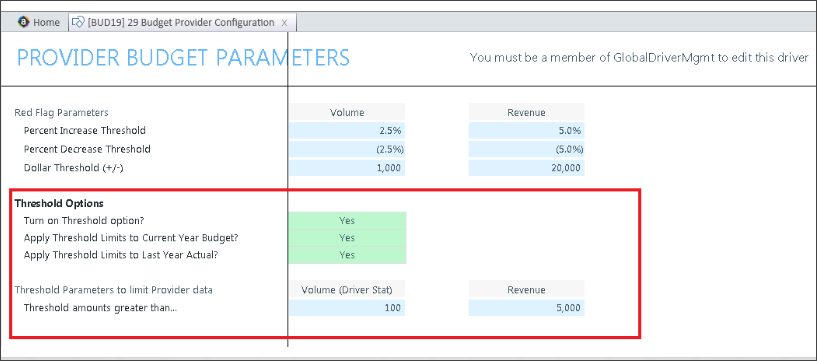Toggle Turn on Threshold option Yes cell

(x=347, y=220)
